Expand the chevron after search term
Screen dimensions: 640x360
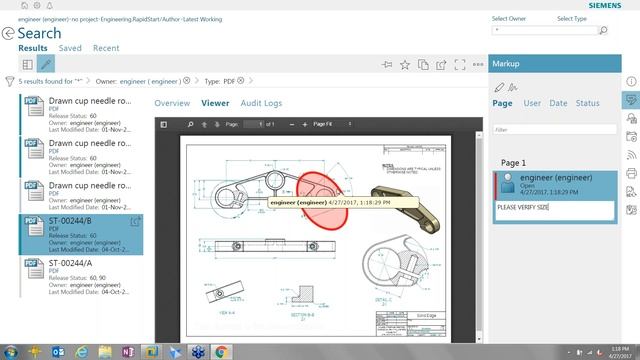pyautogui.click(x=88, y=81)
